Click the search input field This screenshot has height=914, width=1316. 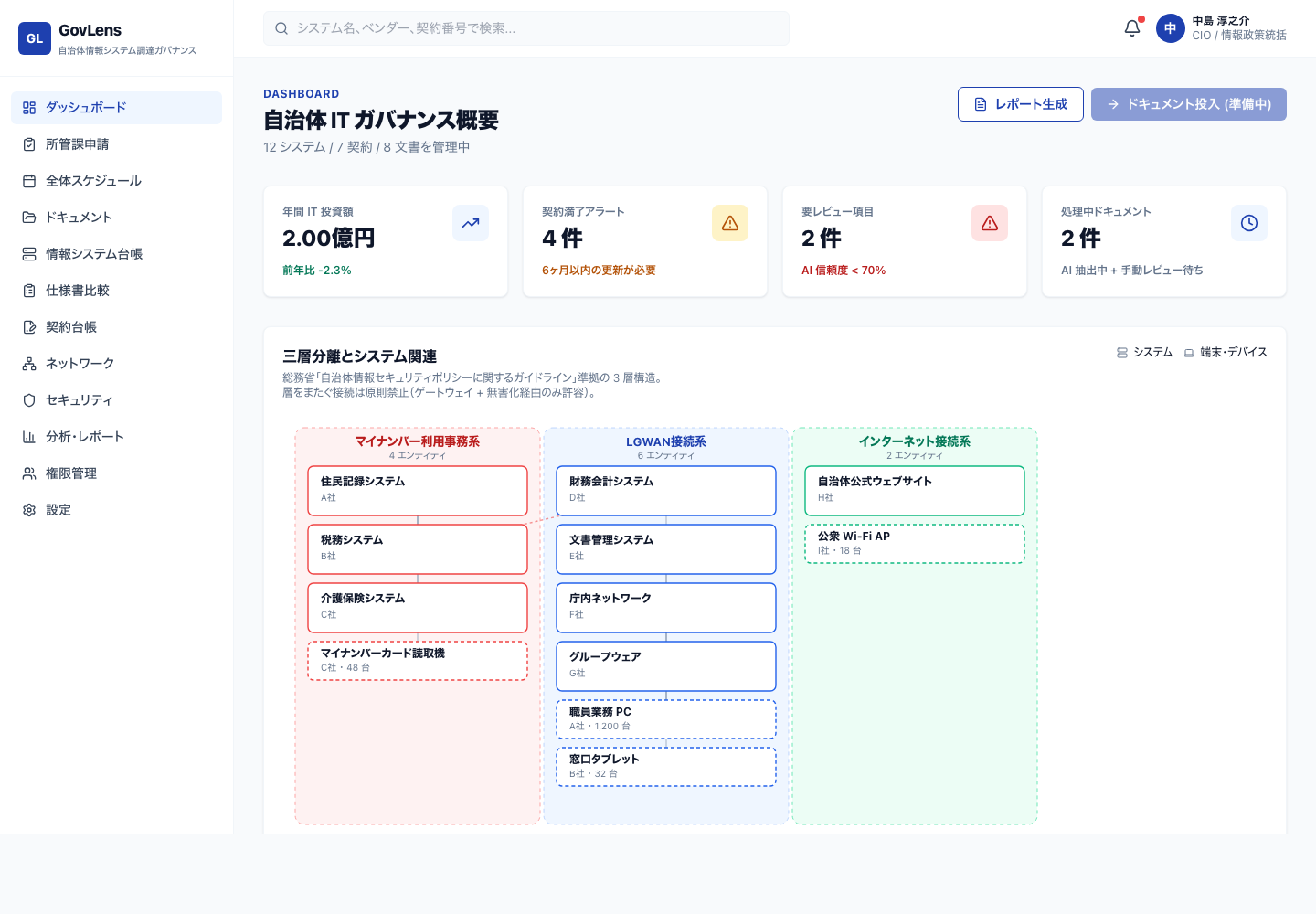click(x=526, y=28)
